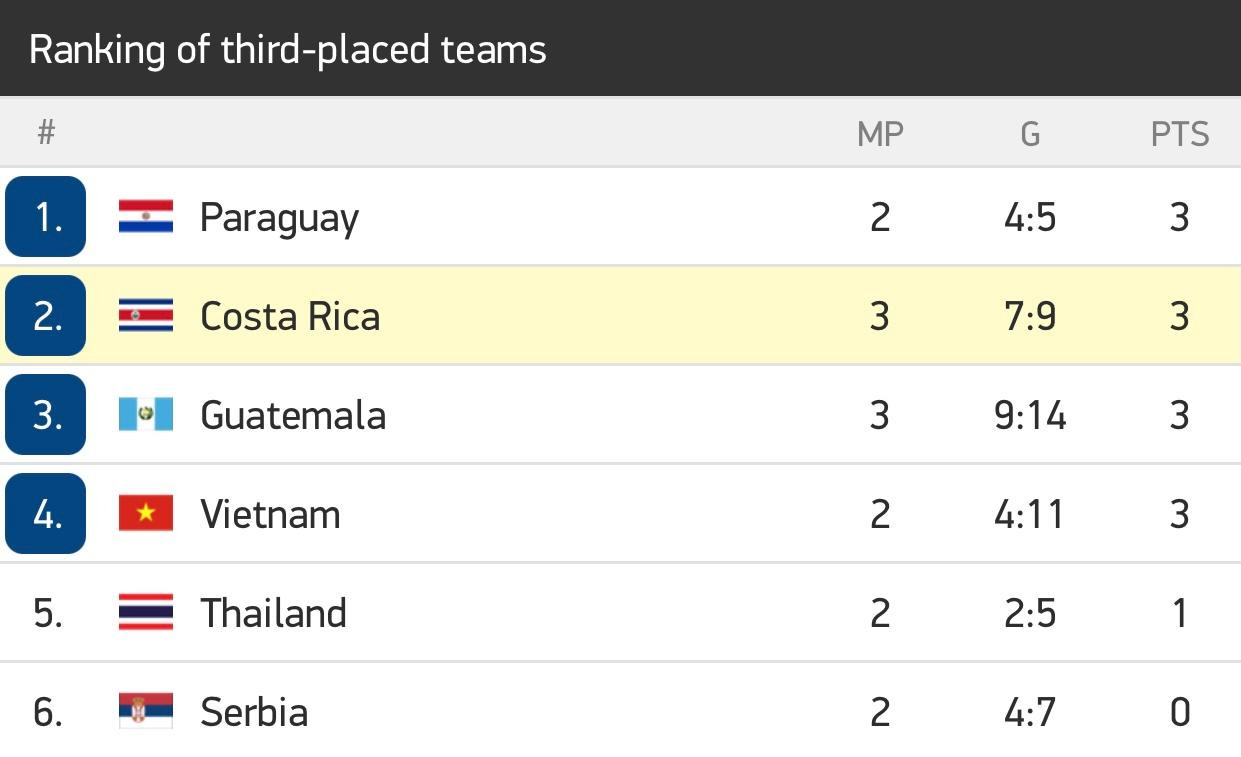Click the Serbia flag icon
Viewport: 1241px width, 757px height.
point(146,711)
